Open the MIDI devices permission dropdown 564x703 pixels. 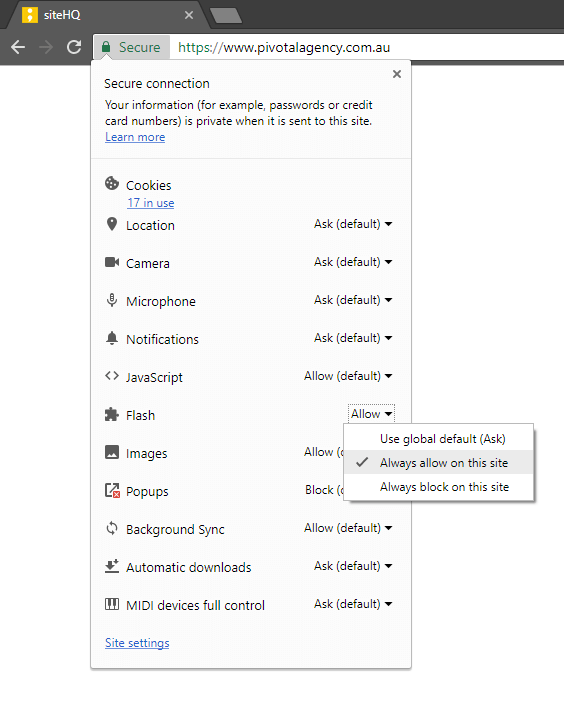[353, 604]
